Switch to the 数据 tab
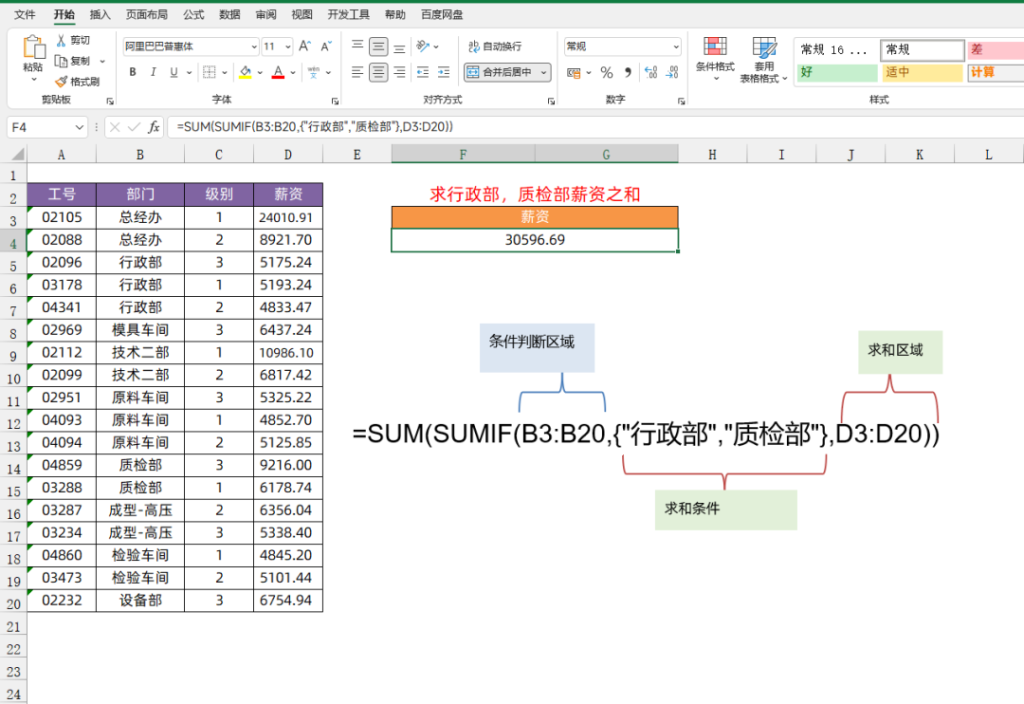This screenshot has height=704, width=1024. point(229,14)
